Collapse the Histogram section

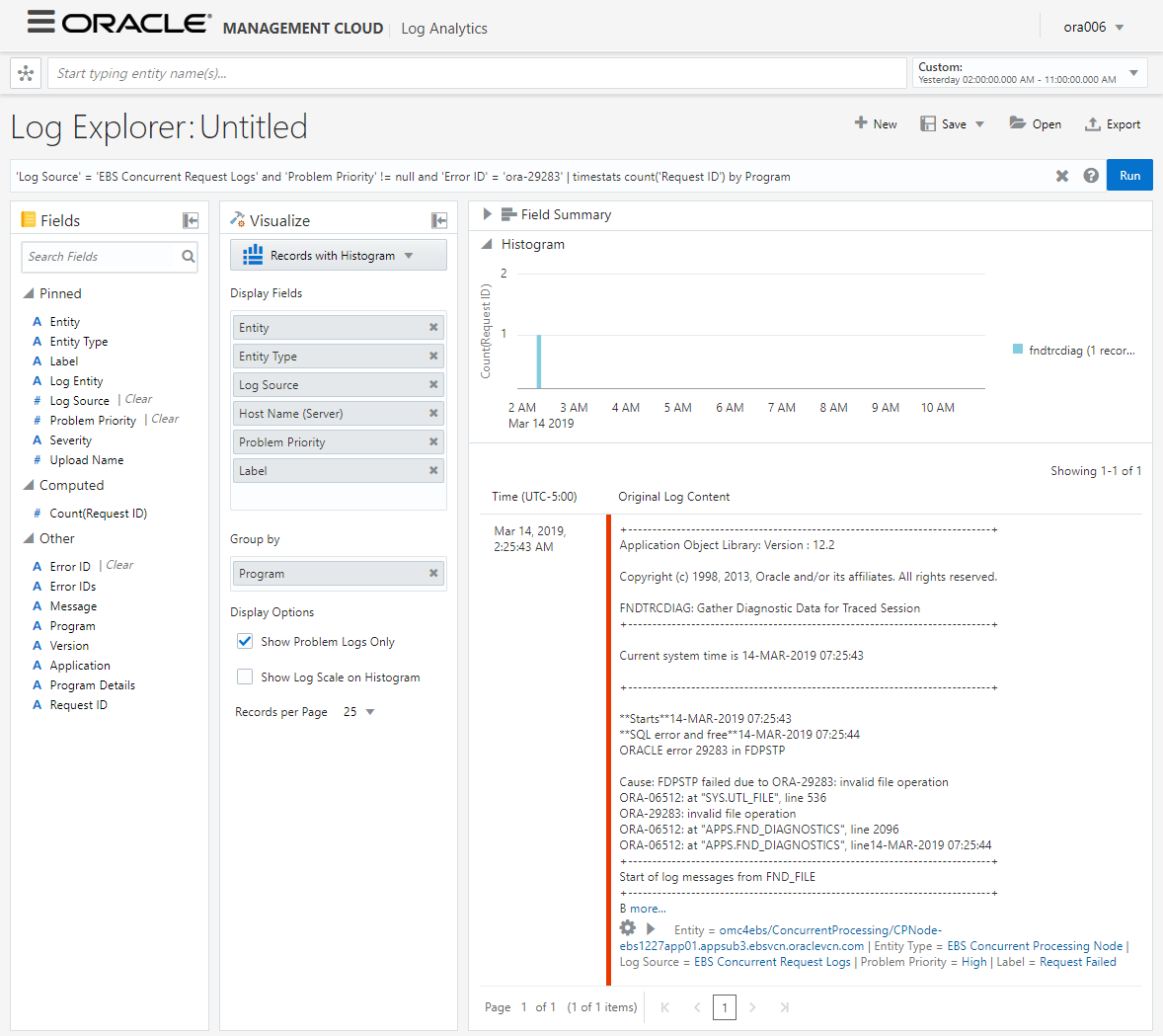[487, 244]
